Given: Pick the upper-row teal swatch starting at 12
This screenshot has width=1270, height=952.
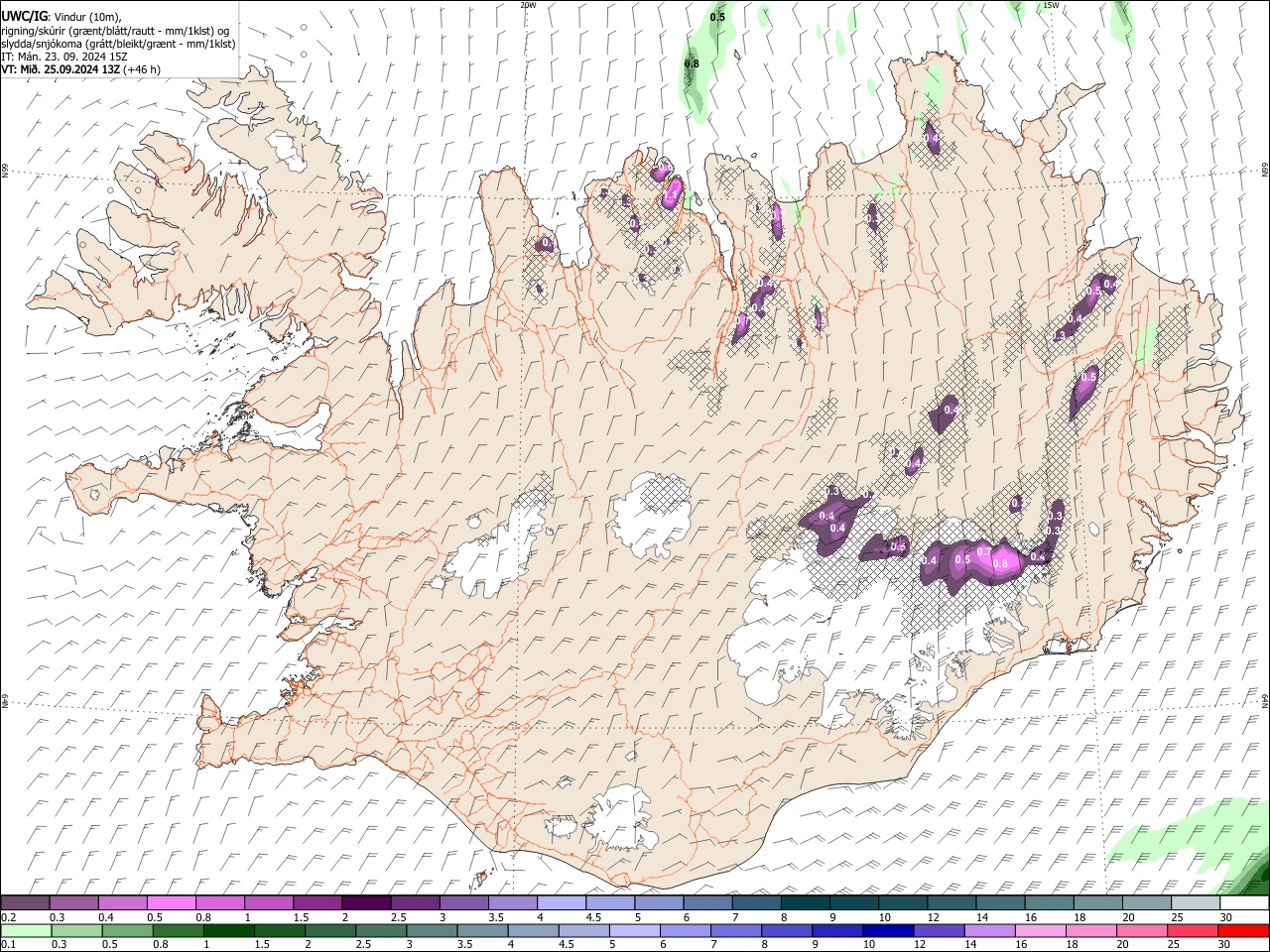Looking at the screenshot, I should click(x=952, y=902).
